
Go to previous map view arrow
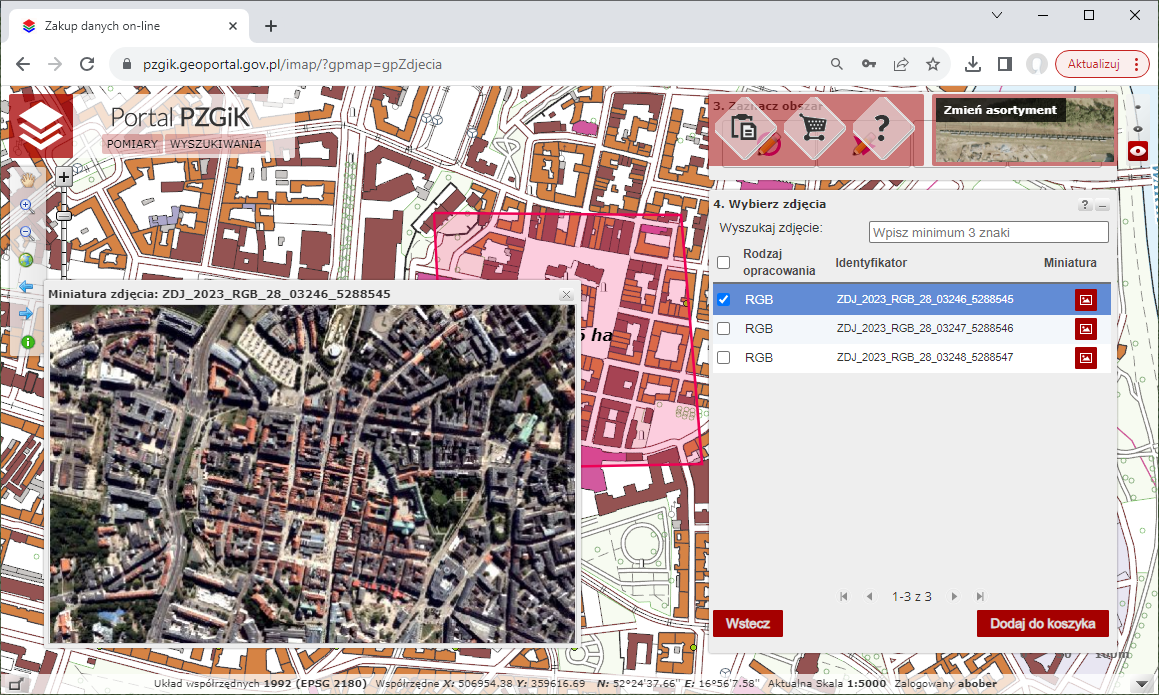[x=27, y=287]
